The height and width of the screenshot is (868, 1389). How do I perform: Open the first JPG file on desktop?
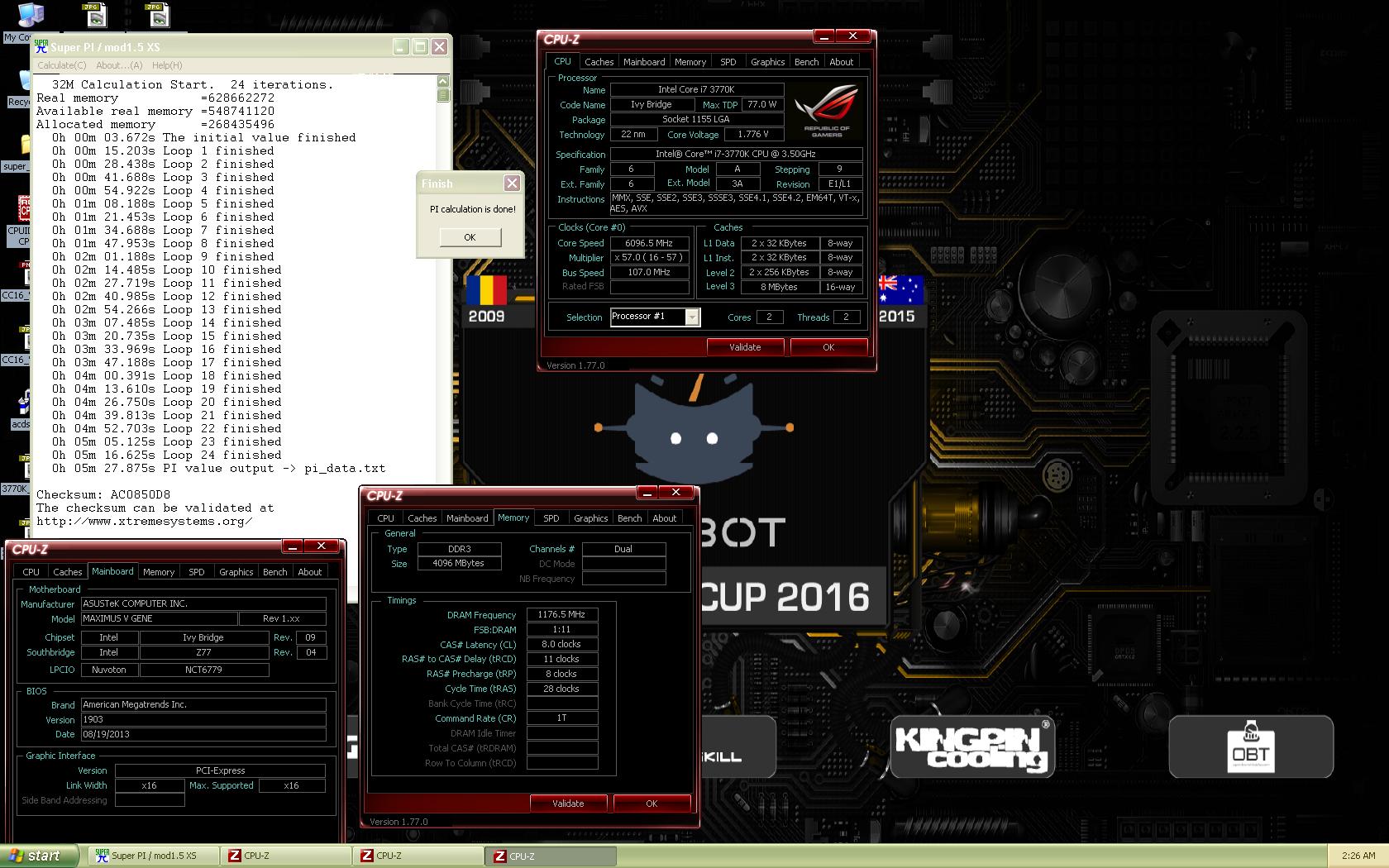(x=95, y=15)
